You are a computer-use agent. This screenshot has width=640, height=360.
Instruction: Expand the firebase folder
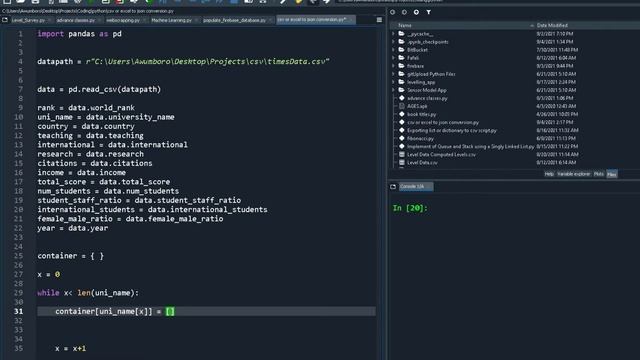point(393,66)
